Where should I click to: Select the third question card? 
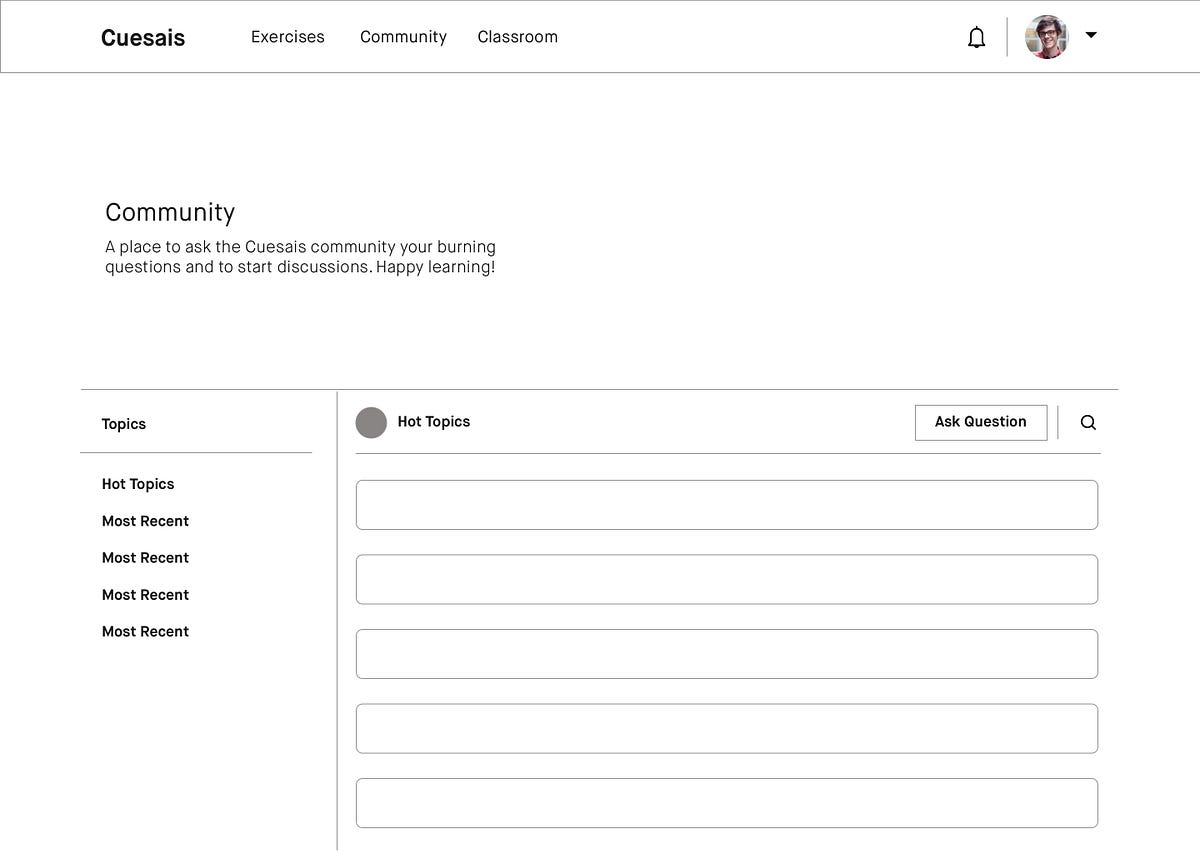tap(727, 654)
